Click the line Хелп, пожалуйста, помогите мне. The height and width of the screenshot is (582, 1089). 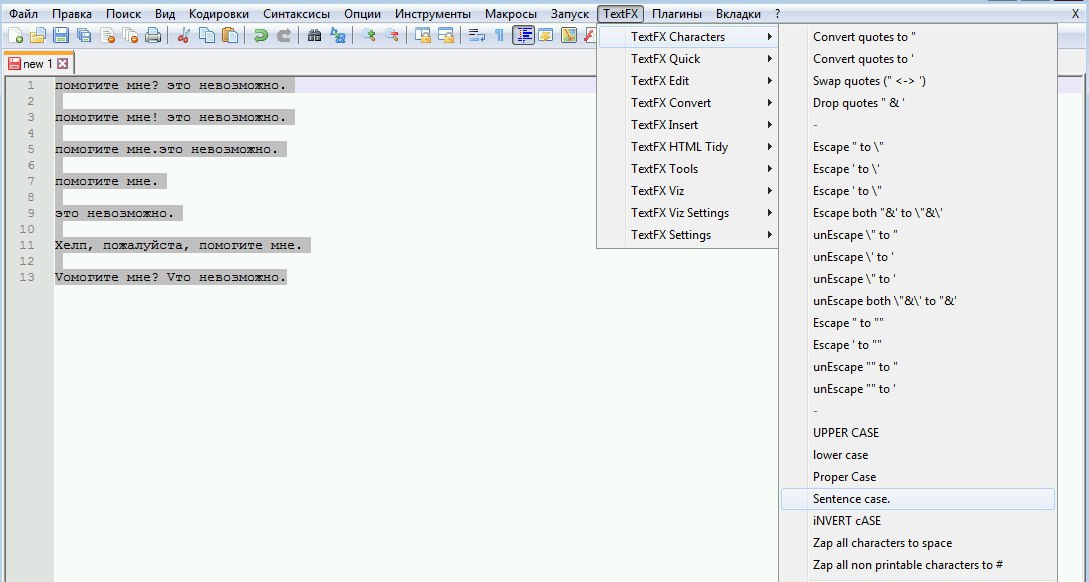[x=178, y=245]
